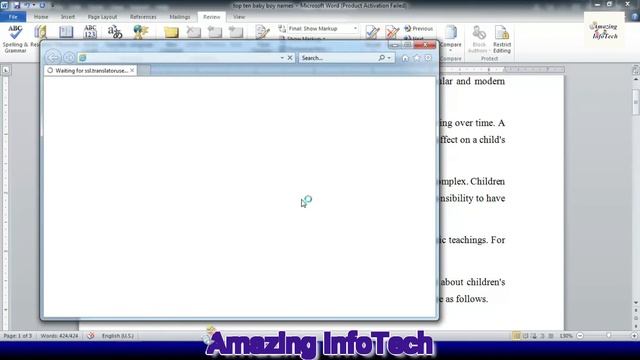Click Save in Quick Access Toolbar

pyautogui.click(x=16, y=5)
